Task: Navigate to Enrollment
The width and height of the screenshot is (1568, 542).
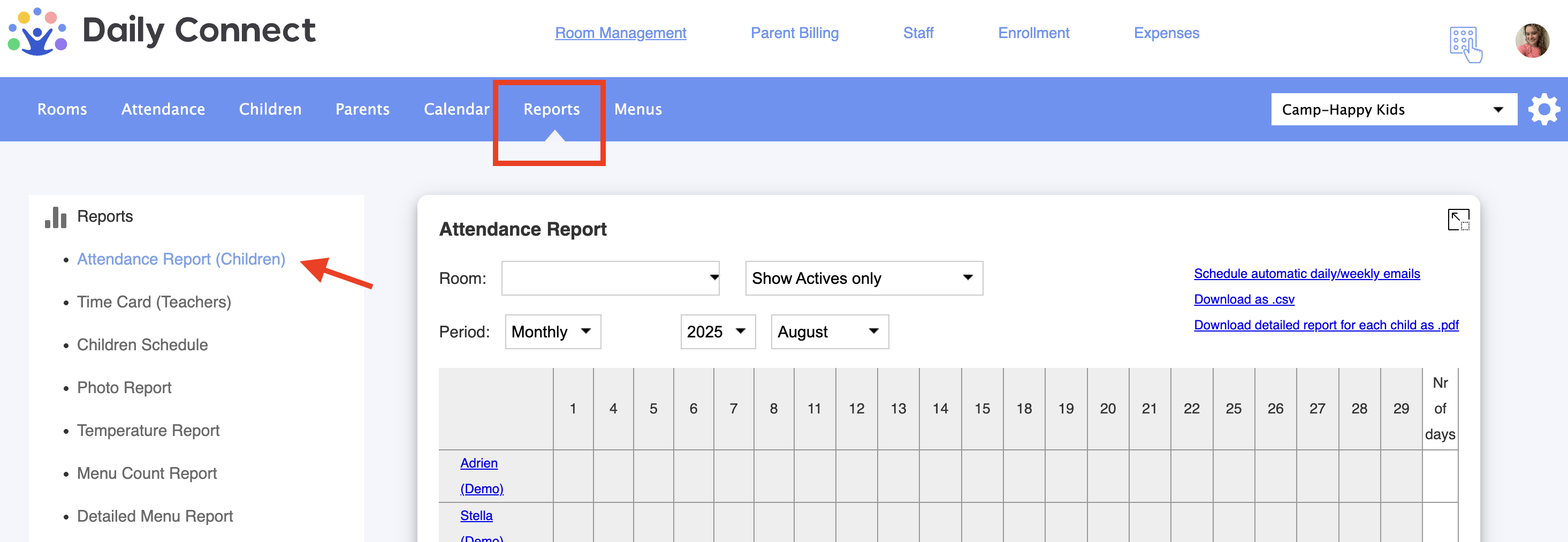Action: coord(1033,33)
